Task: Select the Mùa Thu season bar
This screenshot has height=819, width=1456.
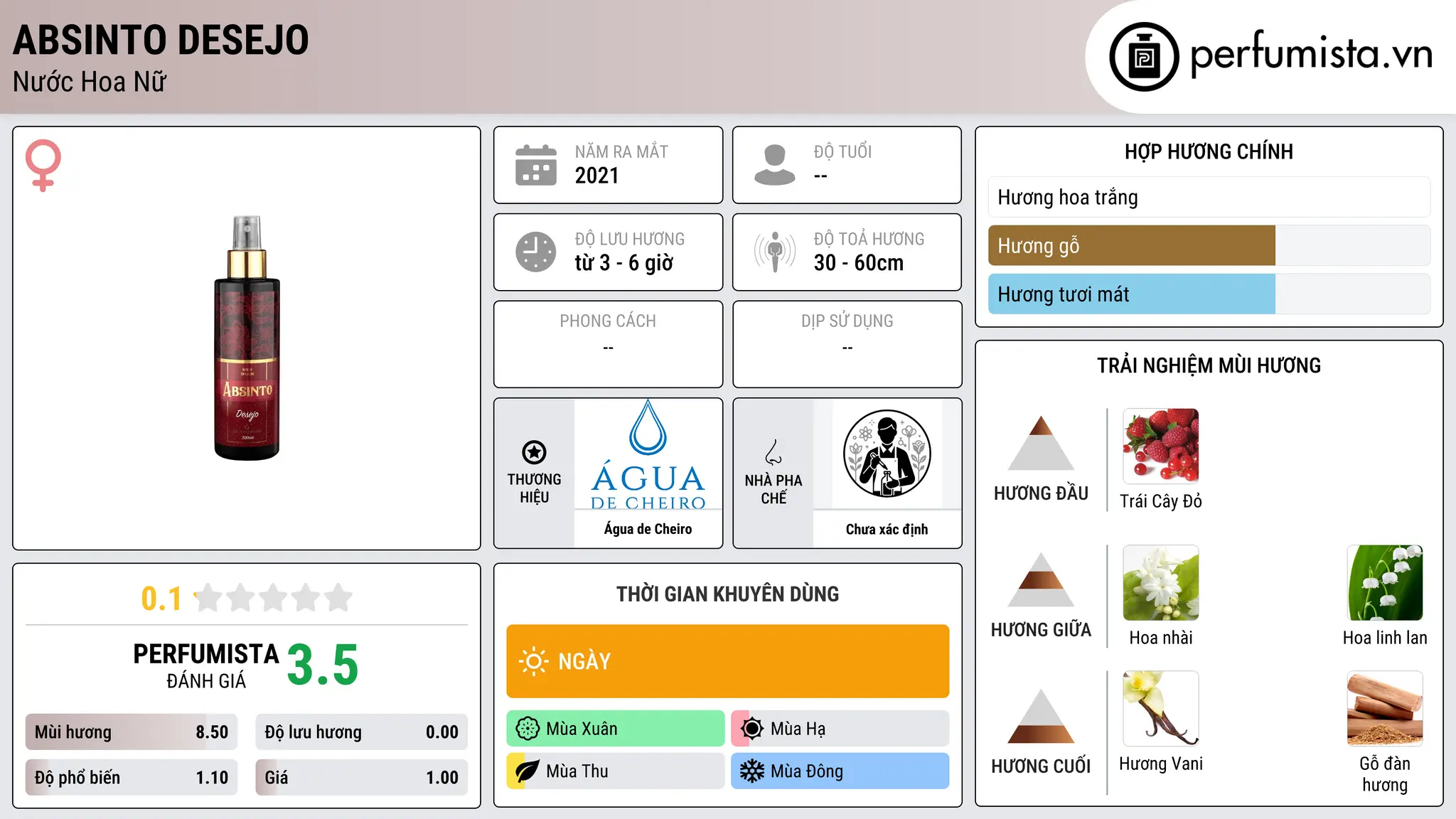Action: coord(616,771)
